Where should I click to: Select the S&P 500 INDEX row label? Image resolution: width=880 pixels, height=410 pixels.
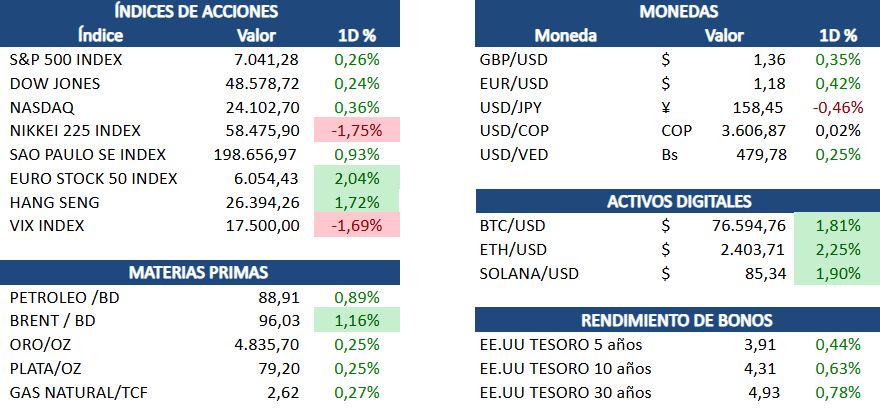click(x=65, y=60)
